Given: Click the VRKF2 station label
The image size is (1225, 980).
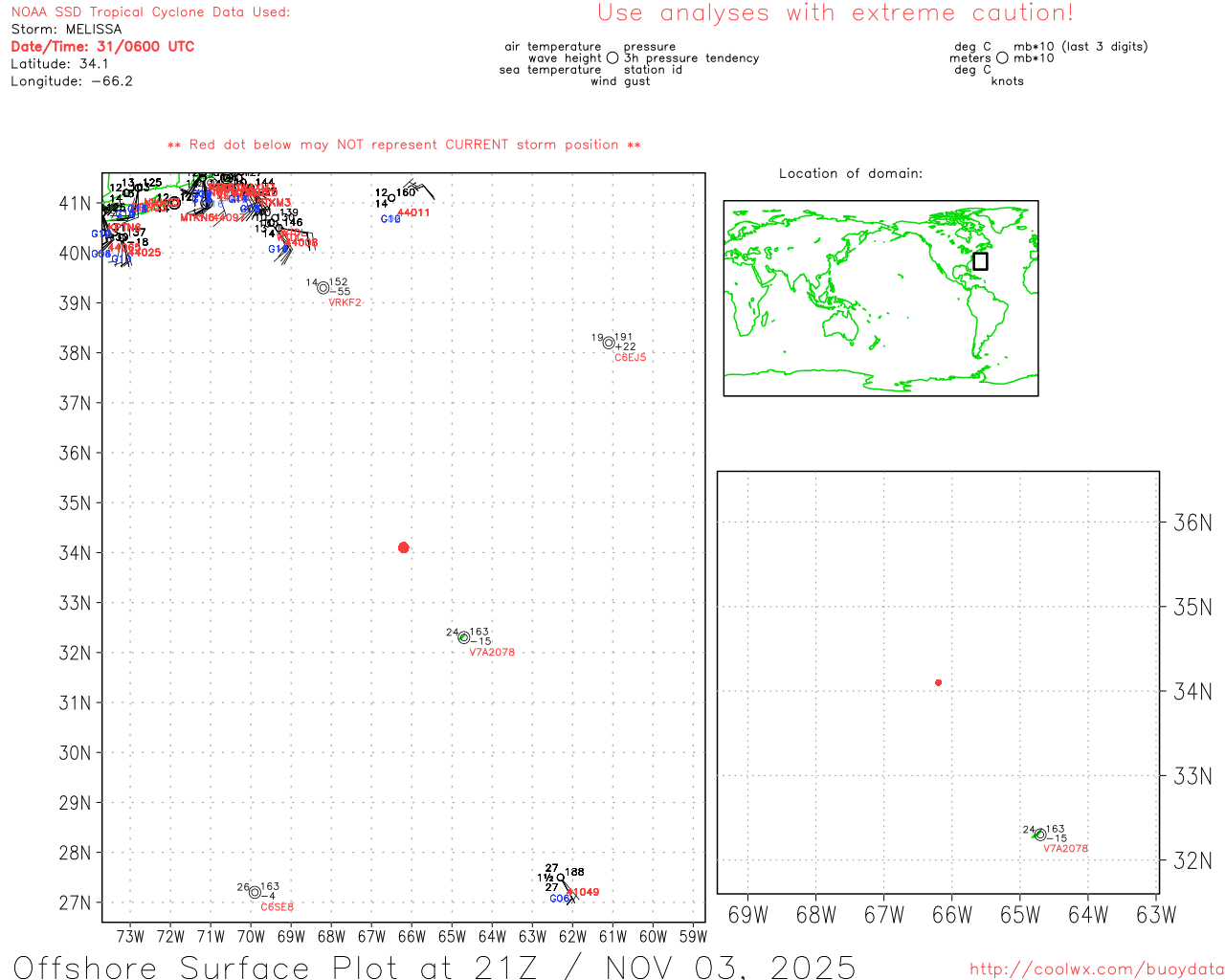Looking at the screenshot, I should [345, 302].
